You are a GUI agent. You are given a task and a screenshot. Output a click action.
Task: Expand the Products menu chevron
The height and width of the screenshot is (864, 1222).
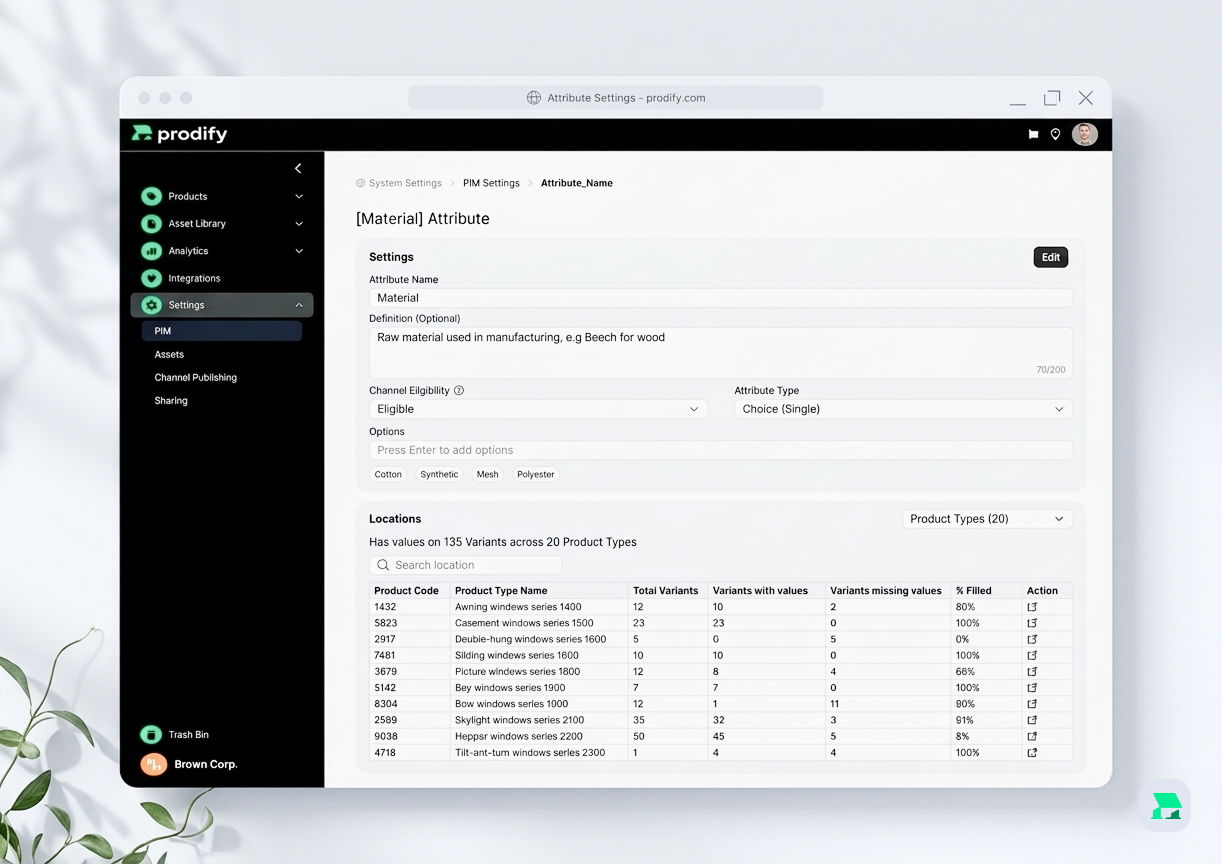[x=299, y=197]
